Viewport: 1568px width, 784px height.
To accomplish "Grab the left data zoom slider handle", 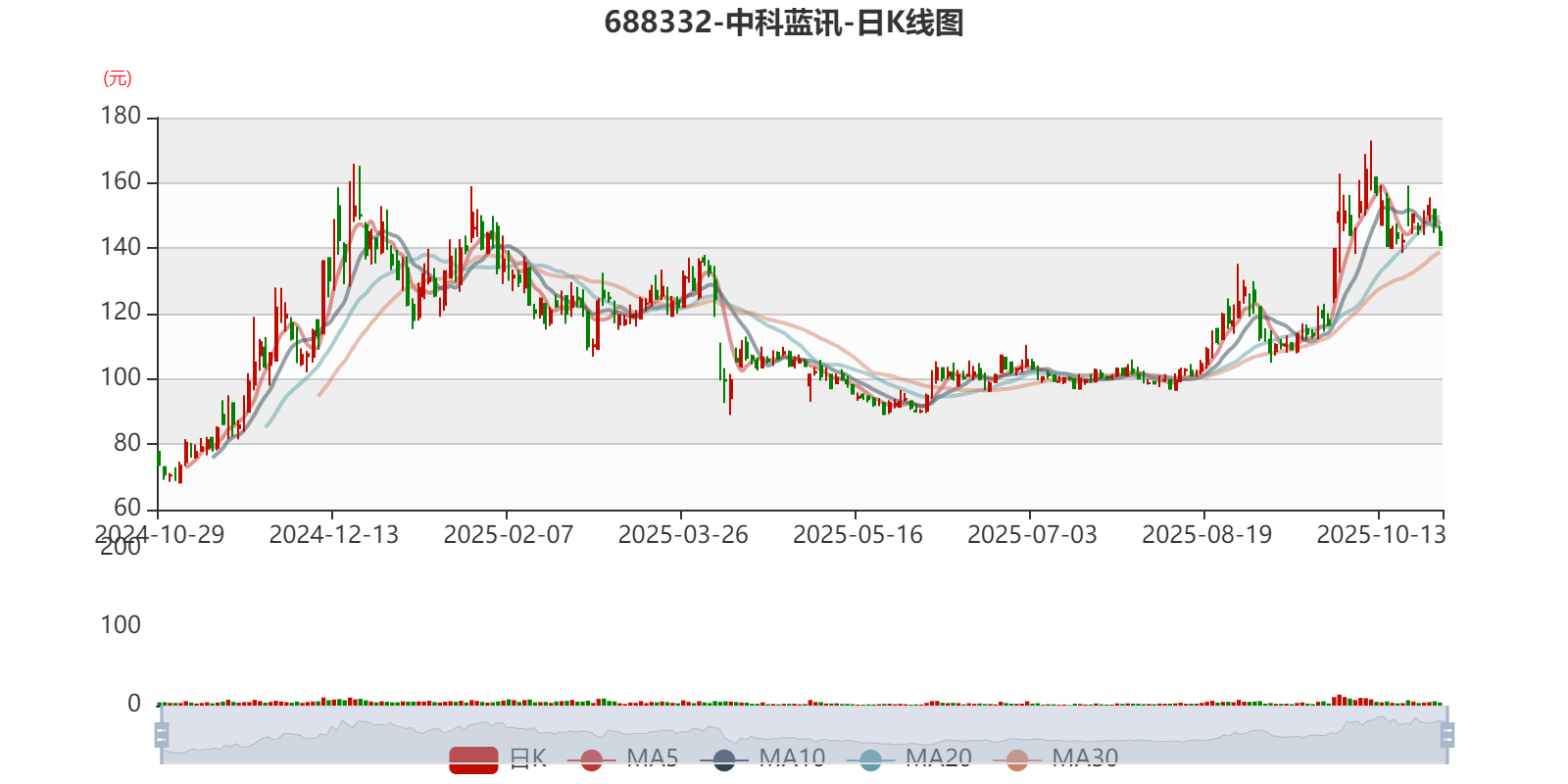I will (162, 735).
